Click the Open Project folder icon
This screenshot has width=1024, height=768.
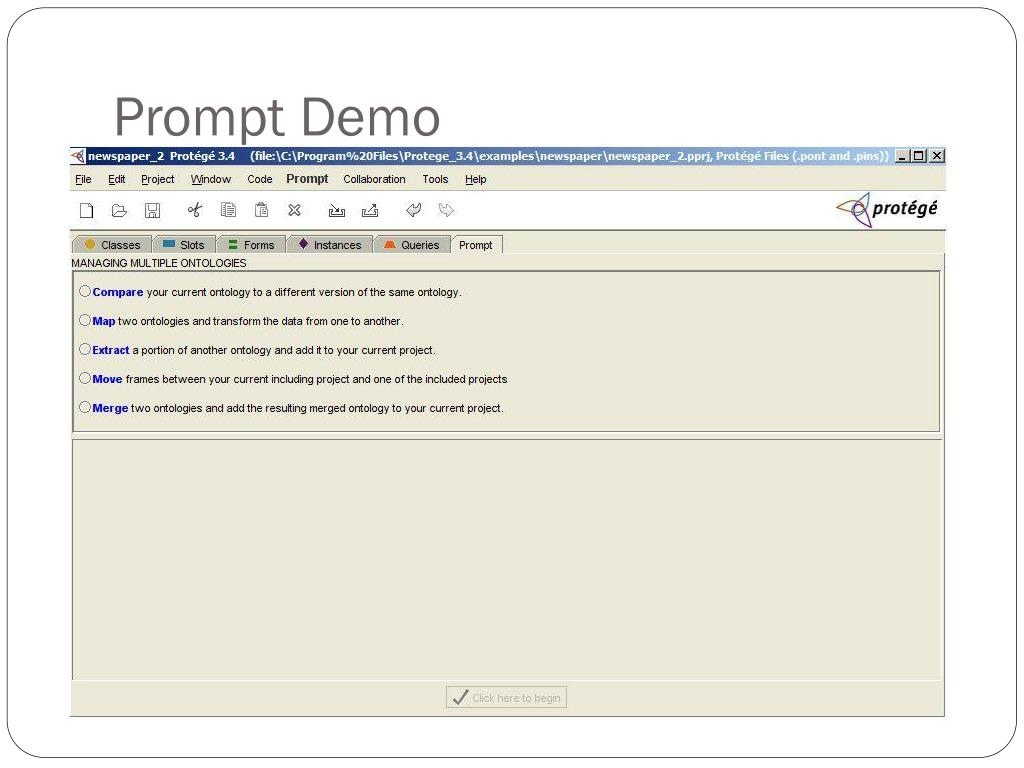point(119,210)
